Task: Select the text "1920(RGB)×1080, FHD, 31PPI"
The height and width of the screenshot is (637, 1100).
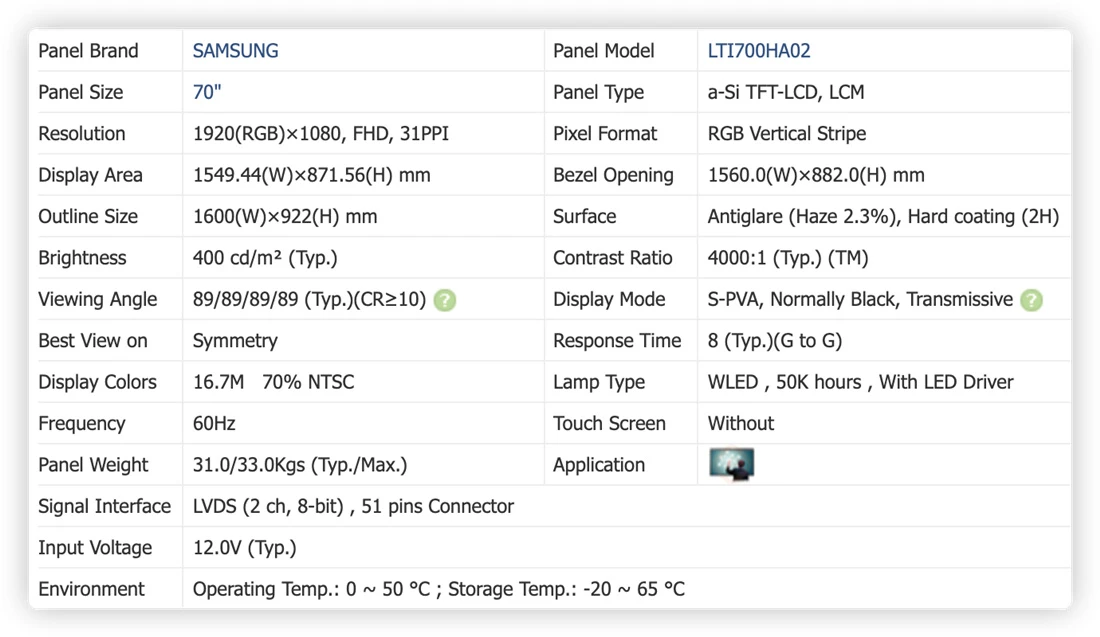Action: tap(321, 133)
